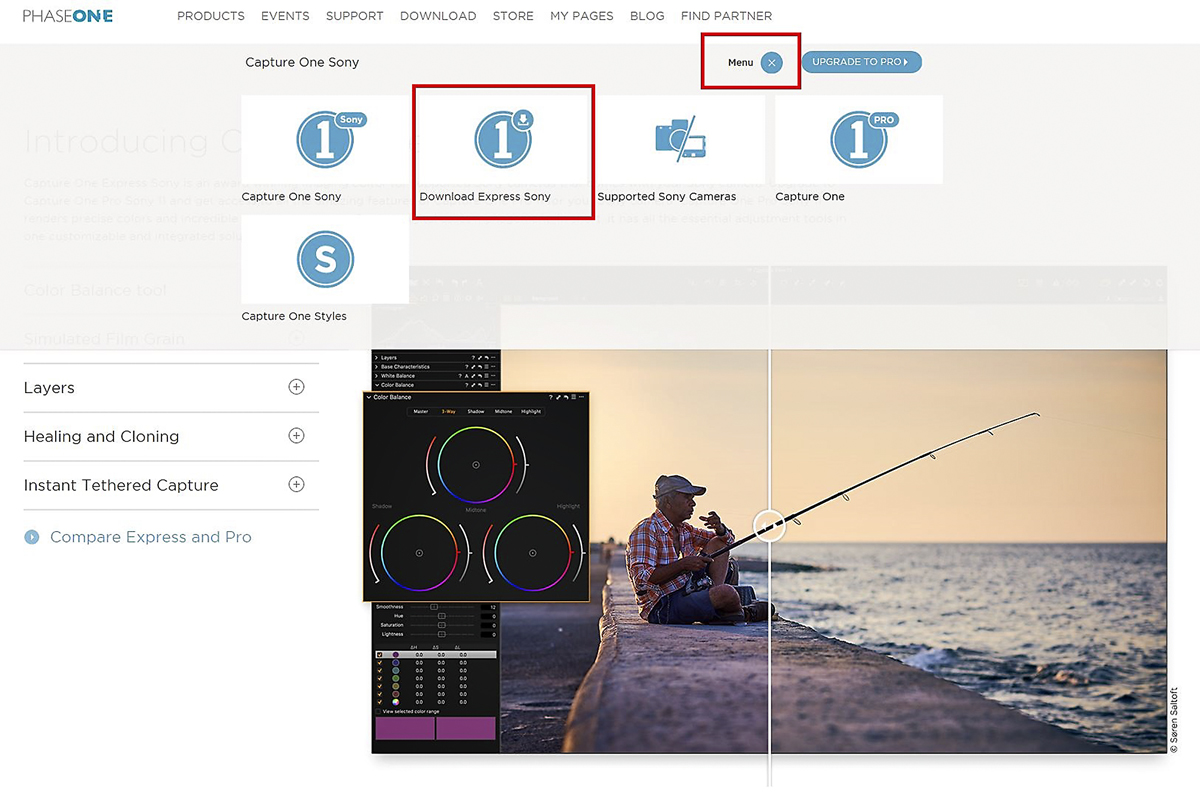Click the arrow icon beside Compare Express and Pro
The width and height of the screenshot is (1200, 806).
click(x=32, y=537)
